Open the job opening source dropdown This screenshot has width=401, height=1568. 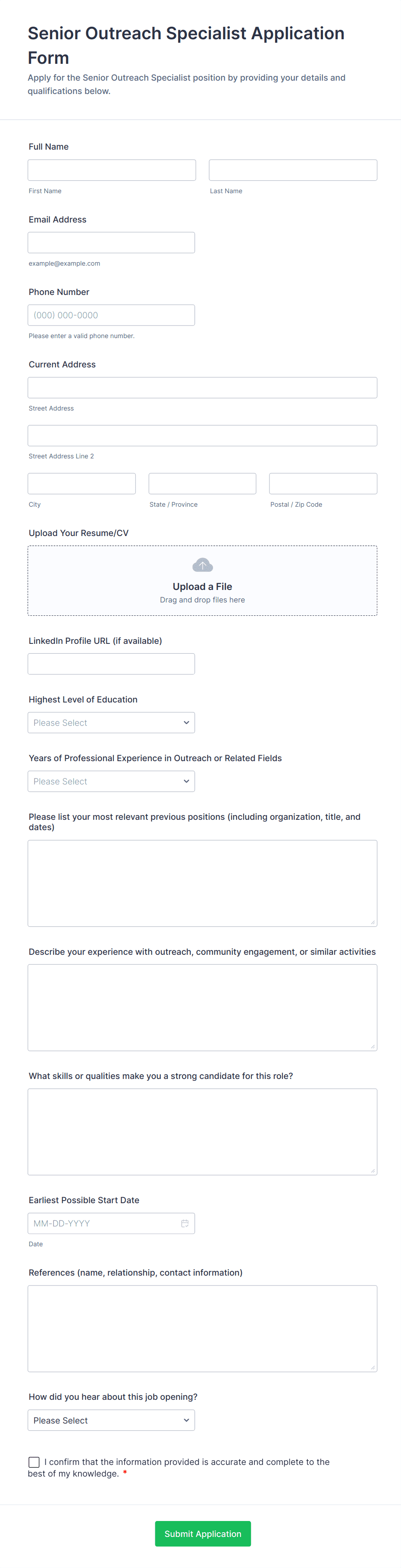[x=111, y=1420]
